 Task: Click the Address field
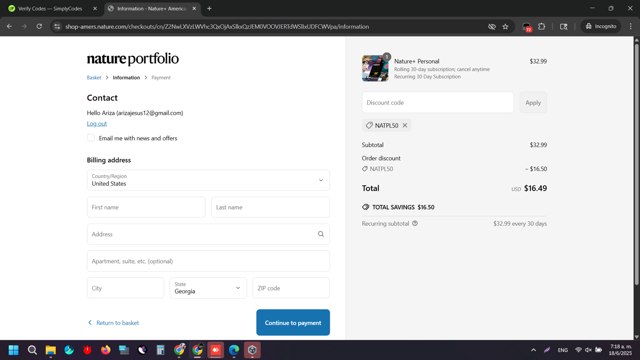208,234
